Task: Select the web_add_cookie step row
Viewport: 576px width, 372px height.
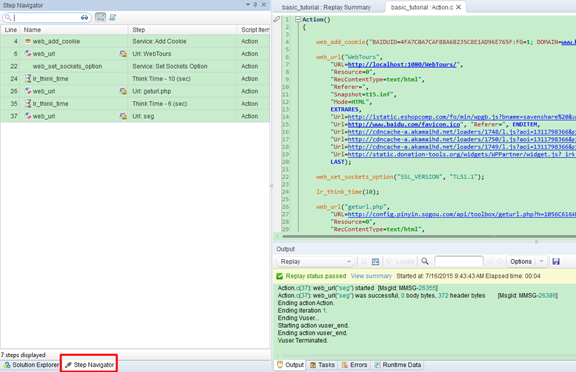Action: pos(135,41)
